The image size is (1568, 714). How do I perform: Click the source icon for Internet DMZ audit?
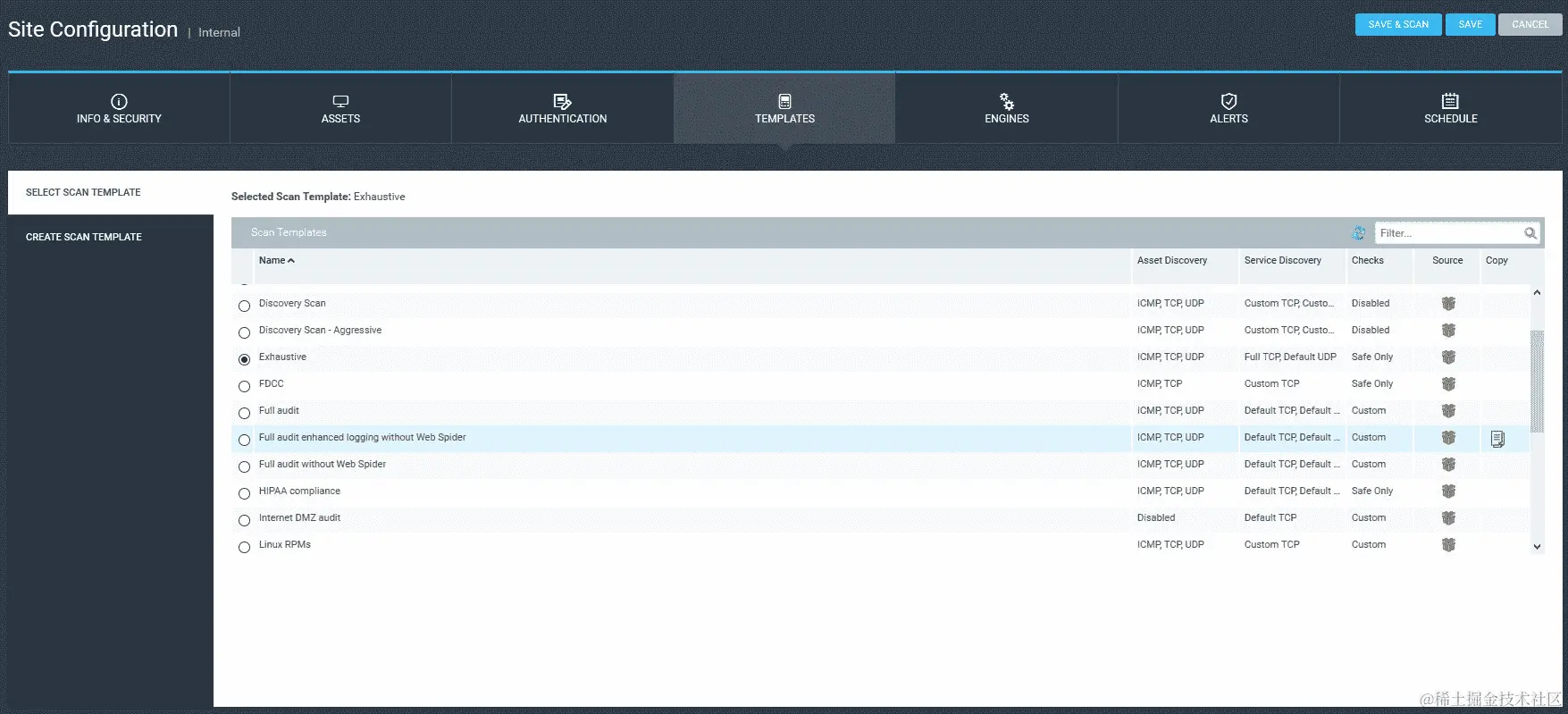(1448, 518)
